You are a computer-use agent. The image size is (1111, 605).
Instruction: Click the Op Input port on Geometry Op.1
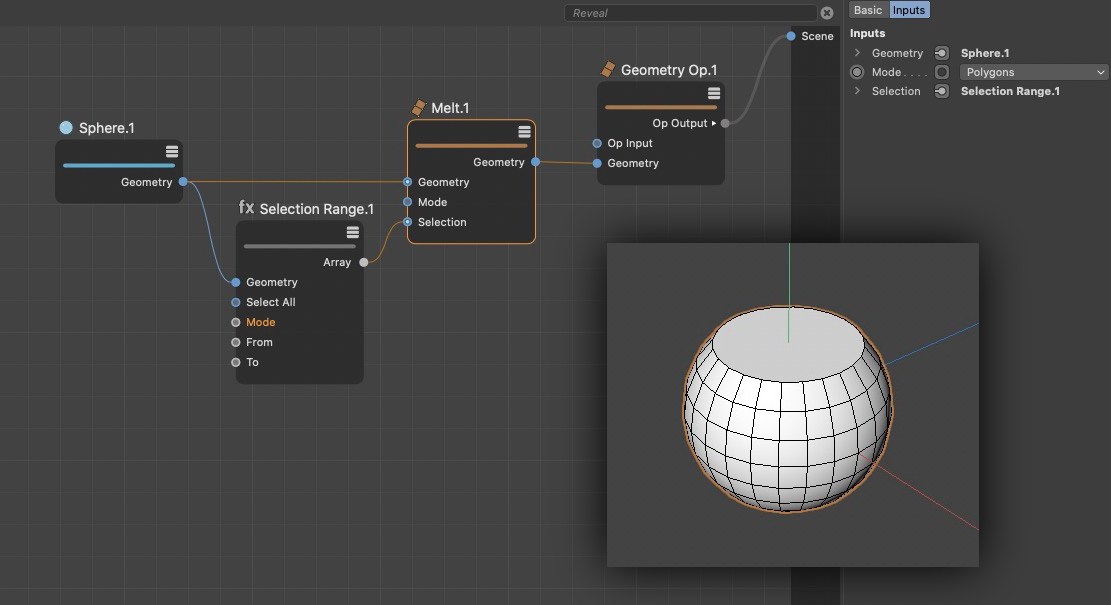[597, 143]
